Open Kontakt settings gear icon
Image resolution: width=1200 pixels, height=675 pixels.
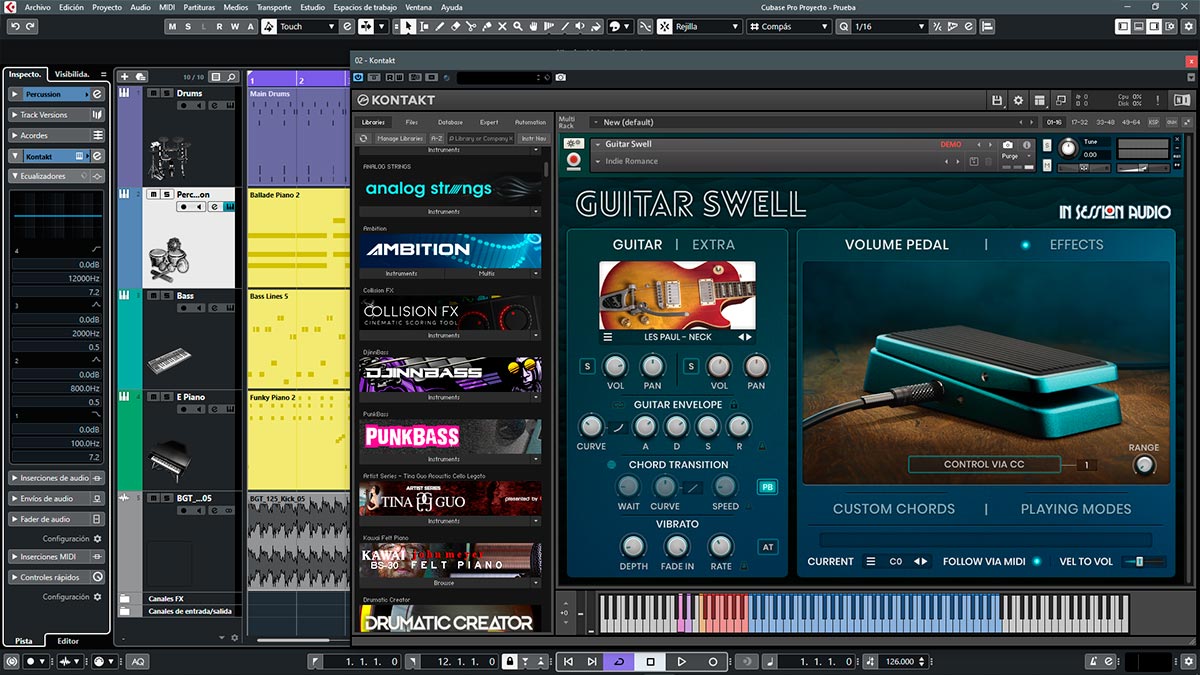[1018, 100]
